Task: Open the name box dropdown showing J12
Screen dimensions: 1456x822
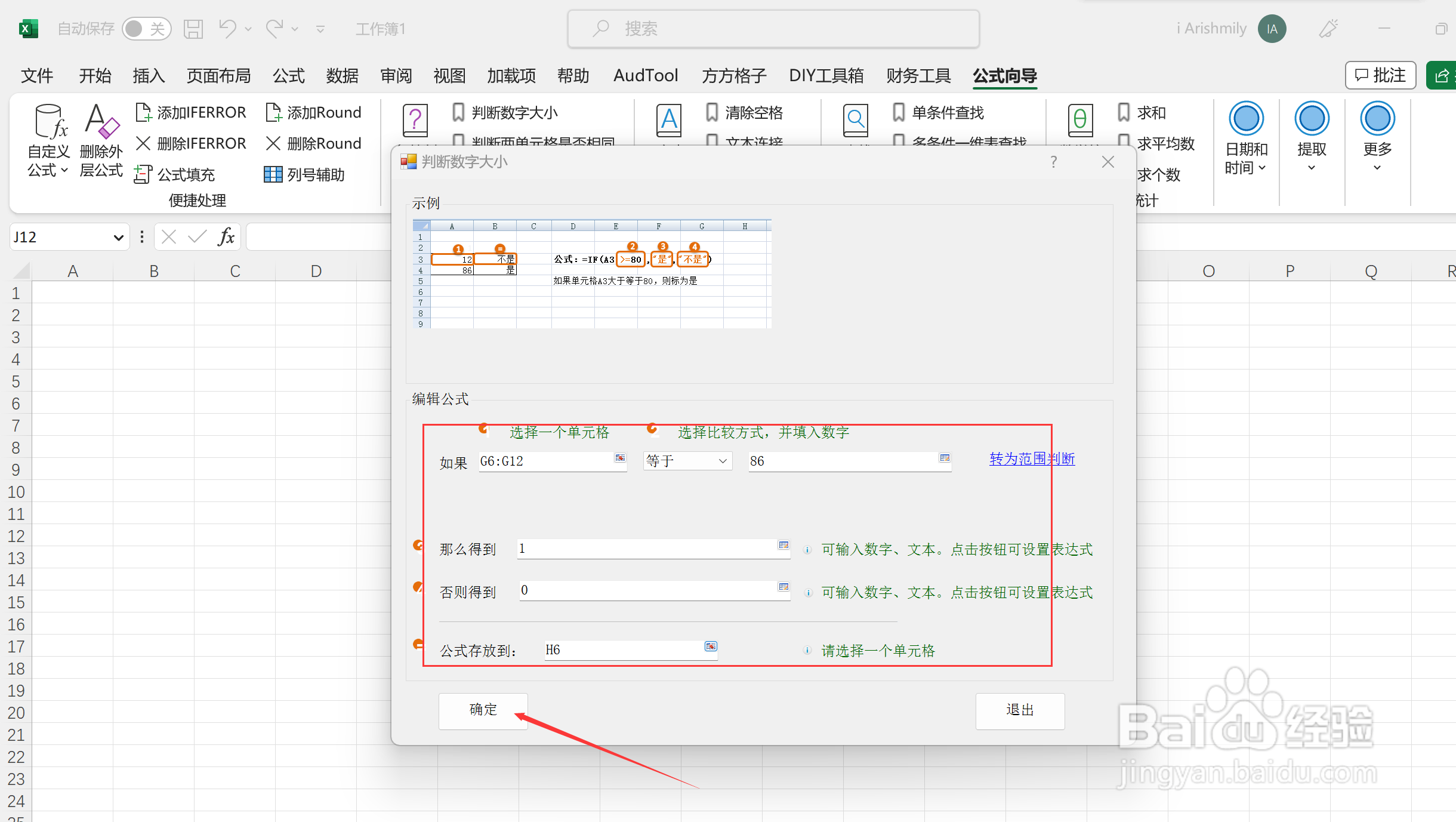Action: pyautogui.click(x=117, y=236)
